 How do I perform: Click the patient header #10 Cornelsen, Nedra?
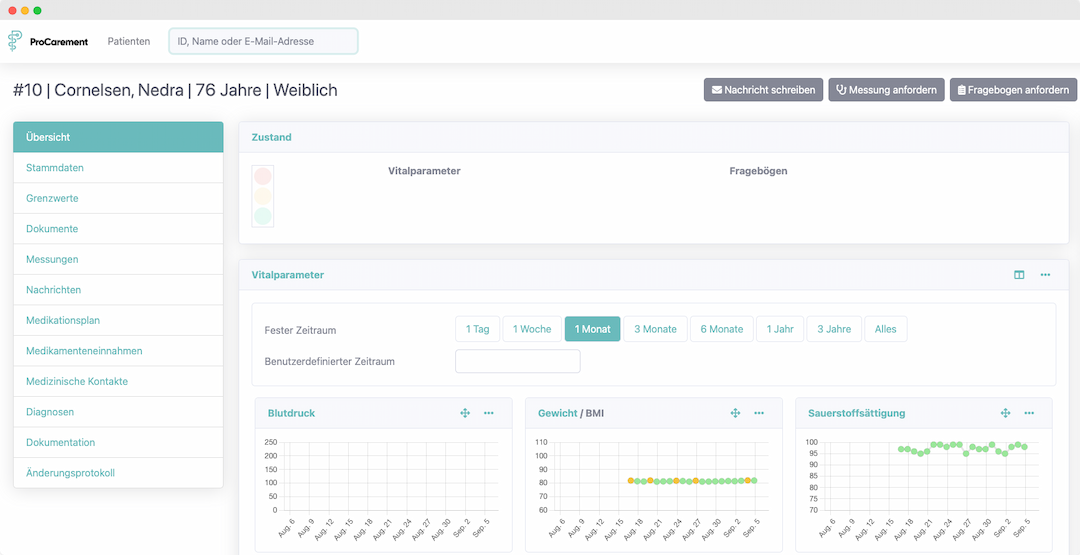point(175,90)
